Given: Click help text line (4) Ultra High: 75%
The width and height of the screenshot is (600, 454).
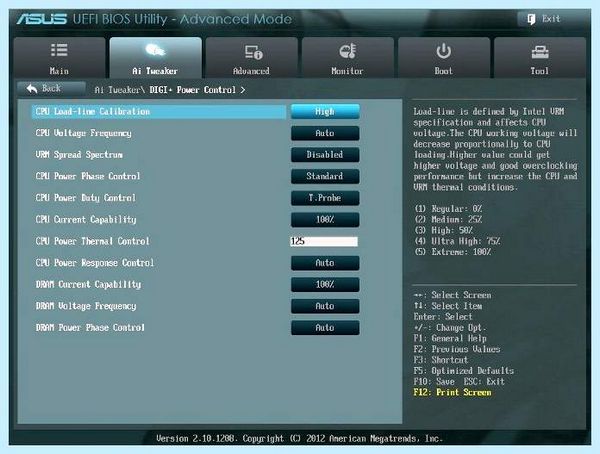Looking at the screenshot, I should pyautogui.click(x=457, y=241).
